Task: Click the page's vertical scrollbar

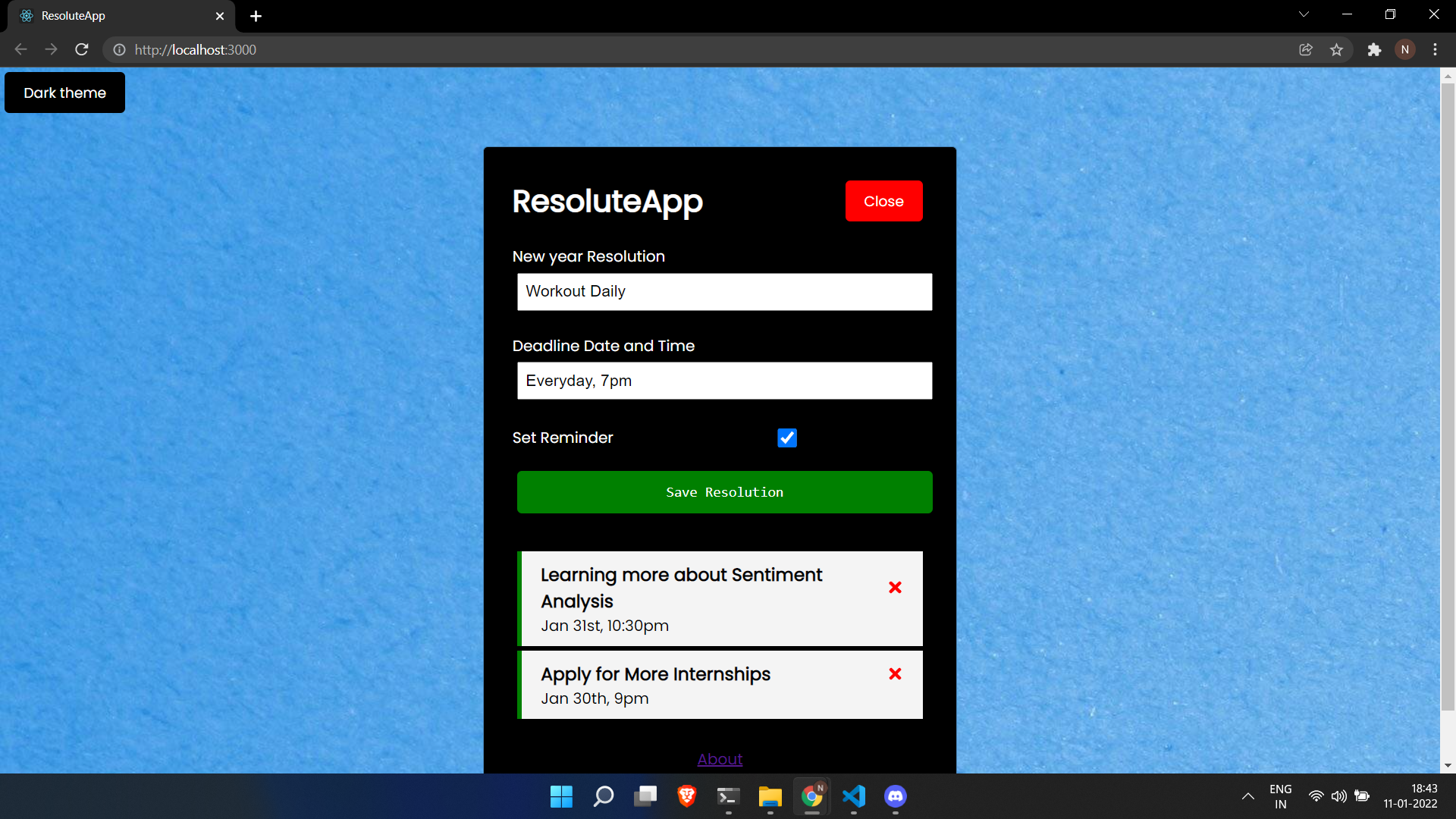Action: click(x=1448, y=394)
